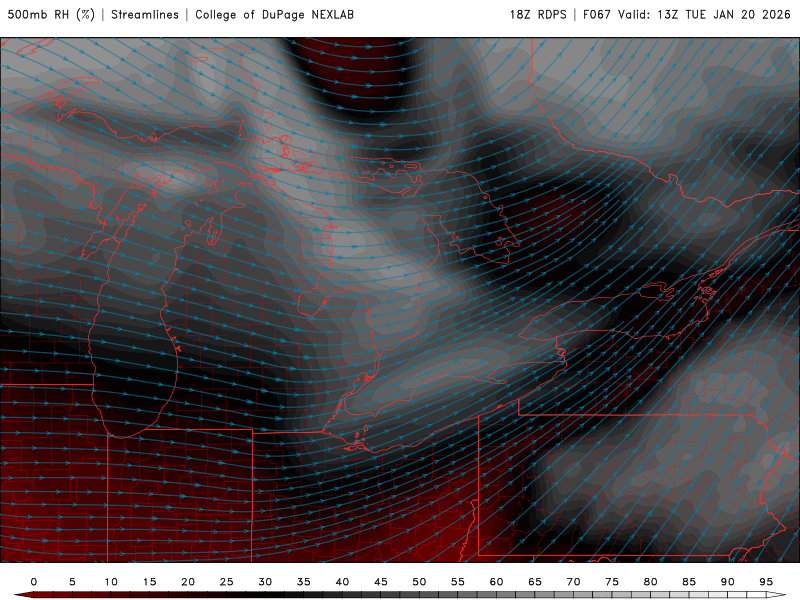
Task: Select the '18Z RDPS' model run label
Action: pyautogui.click(x=538, y=15)
